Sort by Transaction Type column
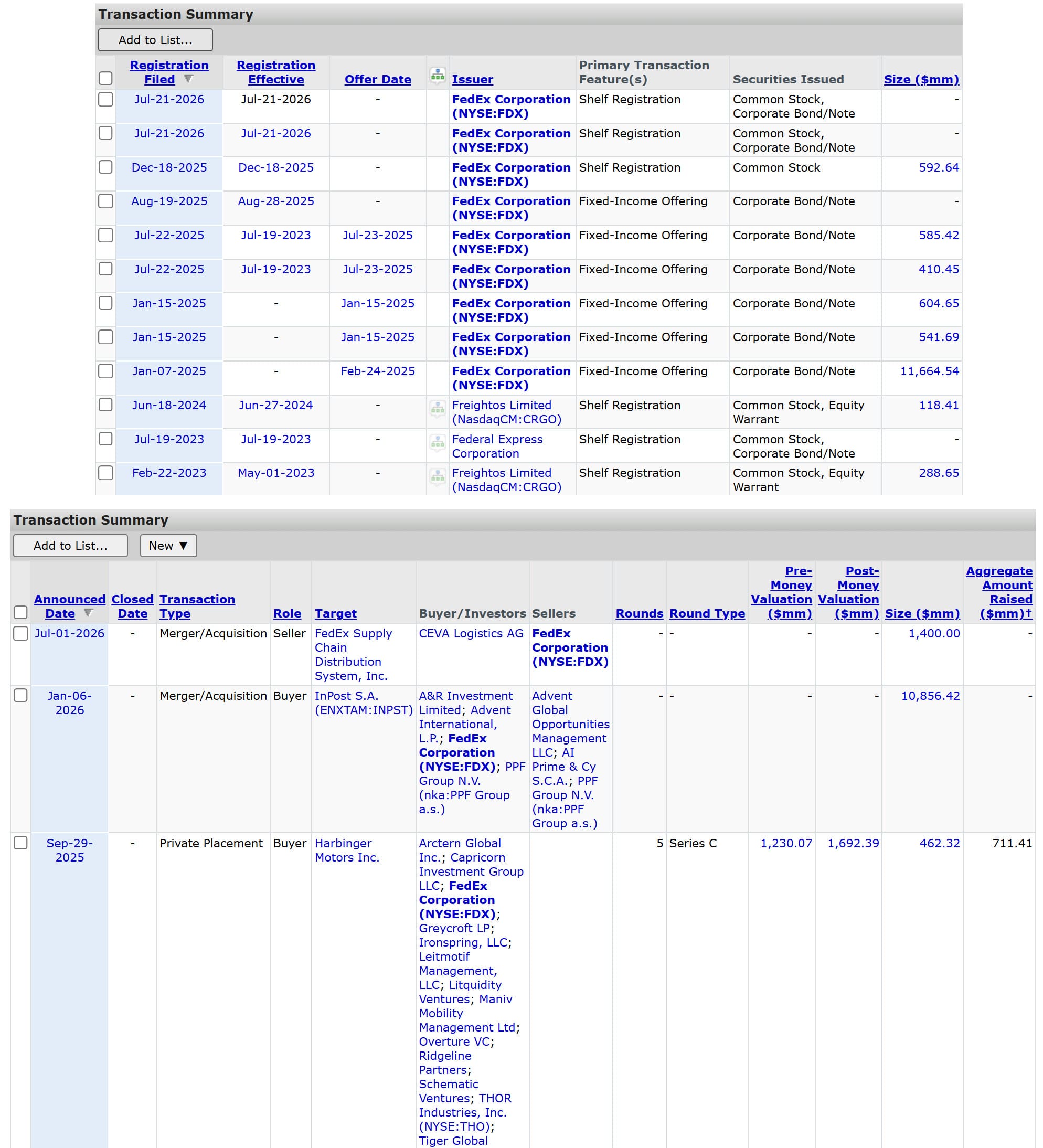This screenshot has height=1148, width=1043. [x=197, y=606]
